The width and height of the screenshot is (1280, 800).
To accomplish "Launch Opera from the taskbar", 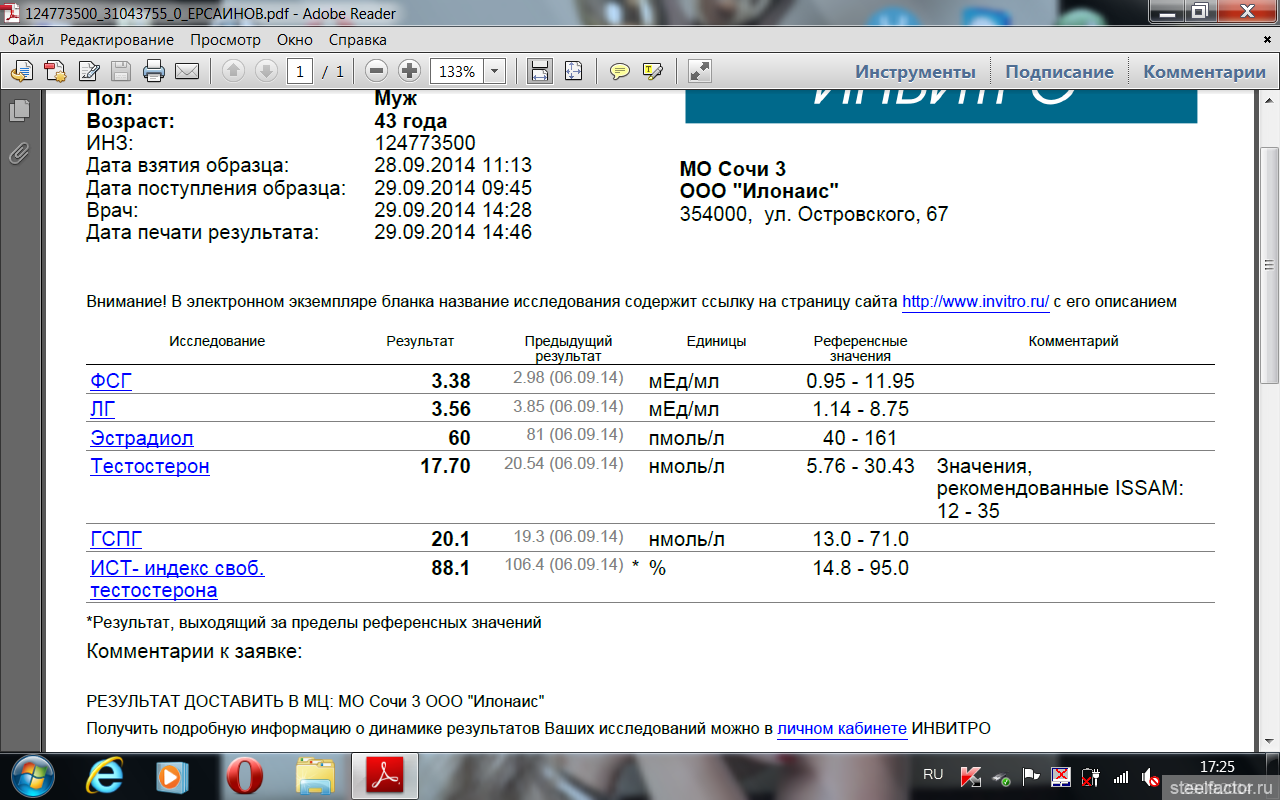I will [x=242, y=776].
